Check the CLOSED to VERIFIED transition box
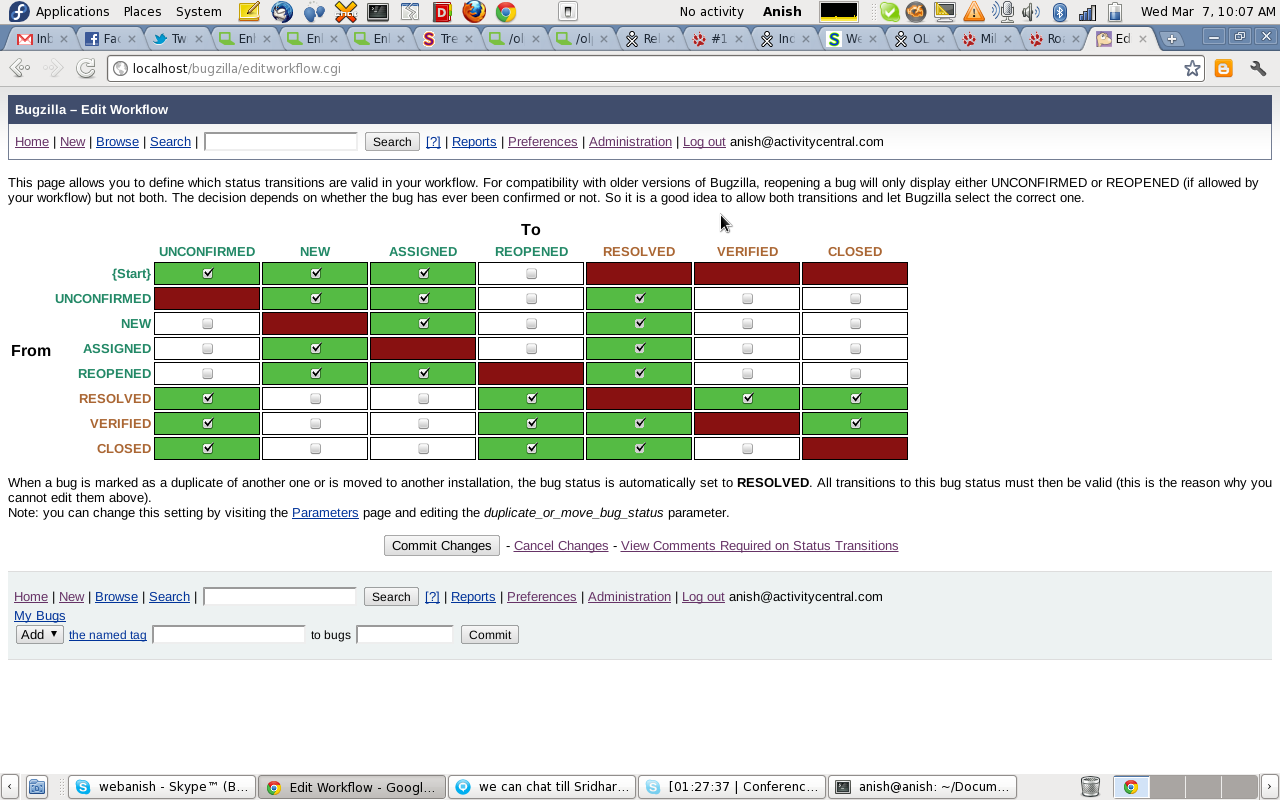This screenshot has height=800, width=1280. pos(747,448)
